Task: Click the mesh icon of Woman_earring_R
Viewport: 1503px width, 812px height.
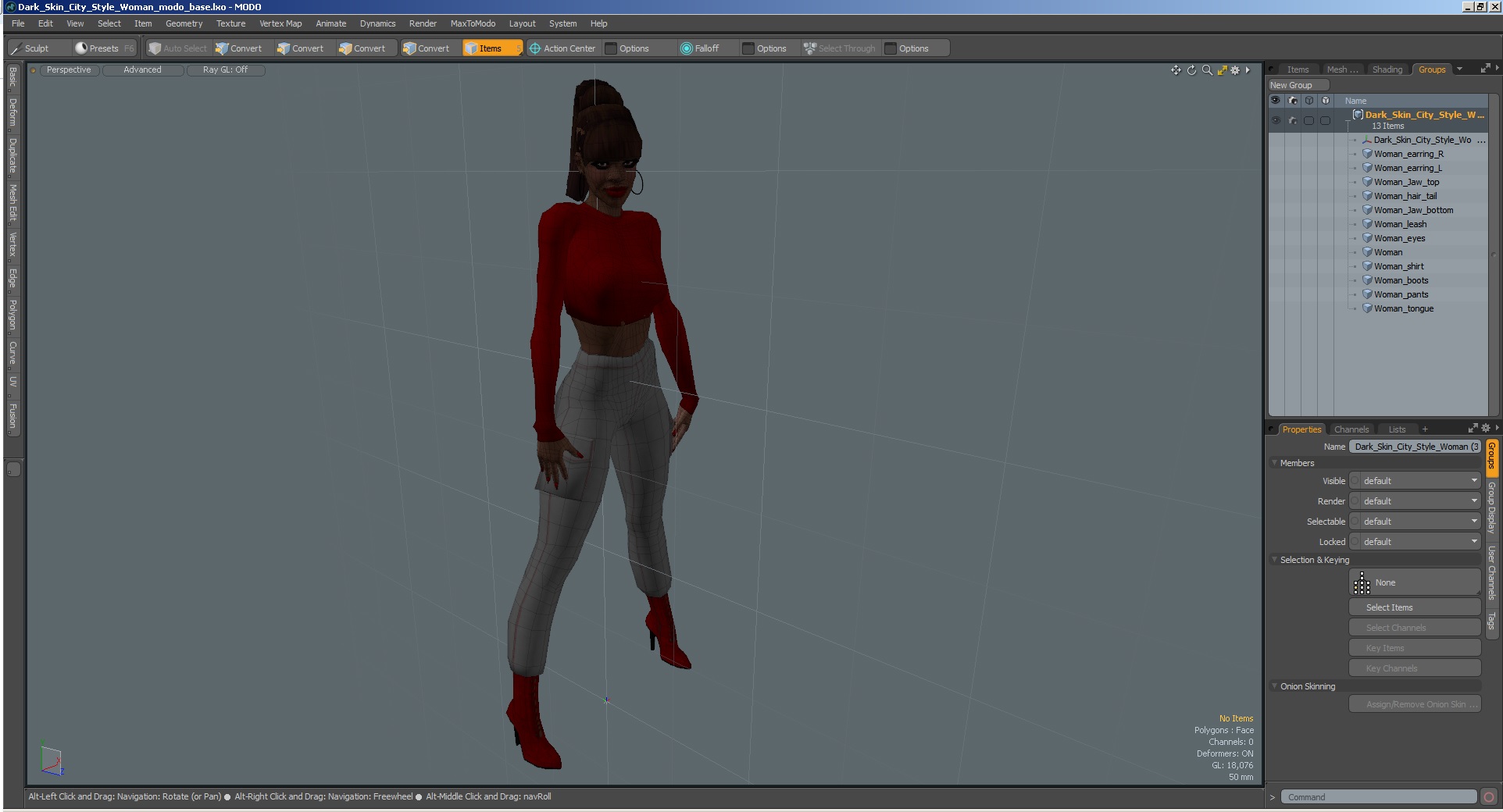Action: click(x=1368, y=154)
